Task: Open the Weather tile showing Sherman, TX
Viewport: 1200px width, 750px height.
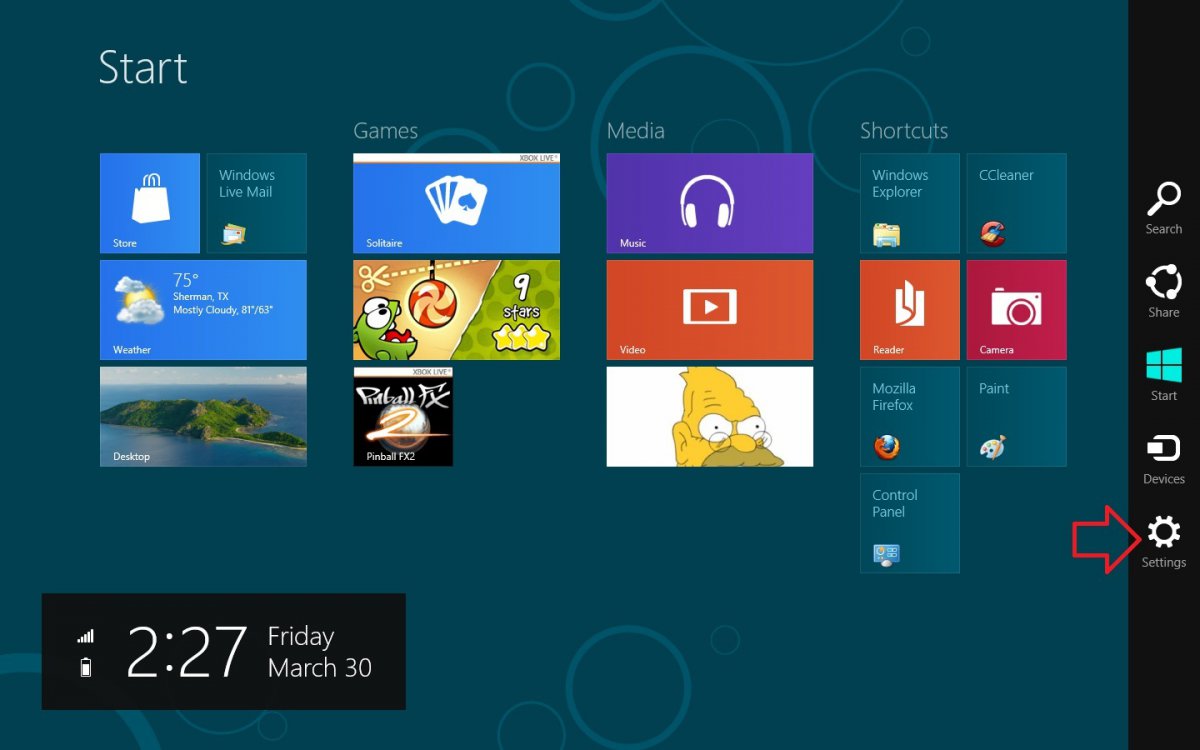Action: tap(203, 310)
